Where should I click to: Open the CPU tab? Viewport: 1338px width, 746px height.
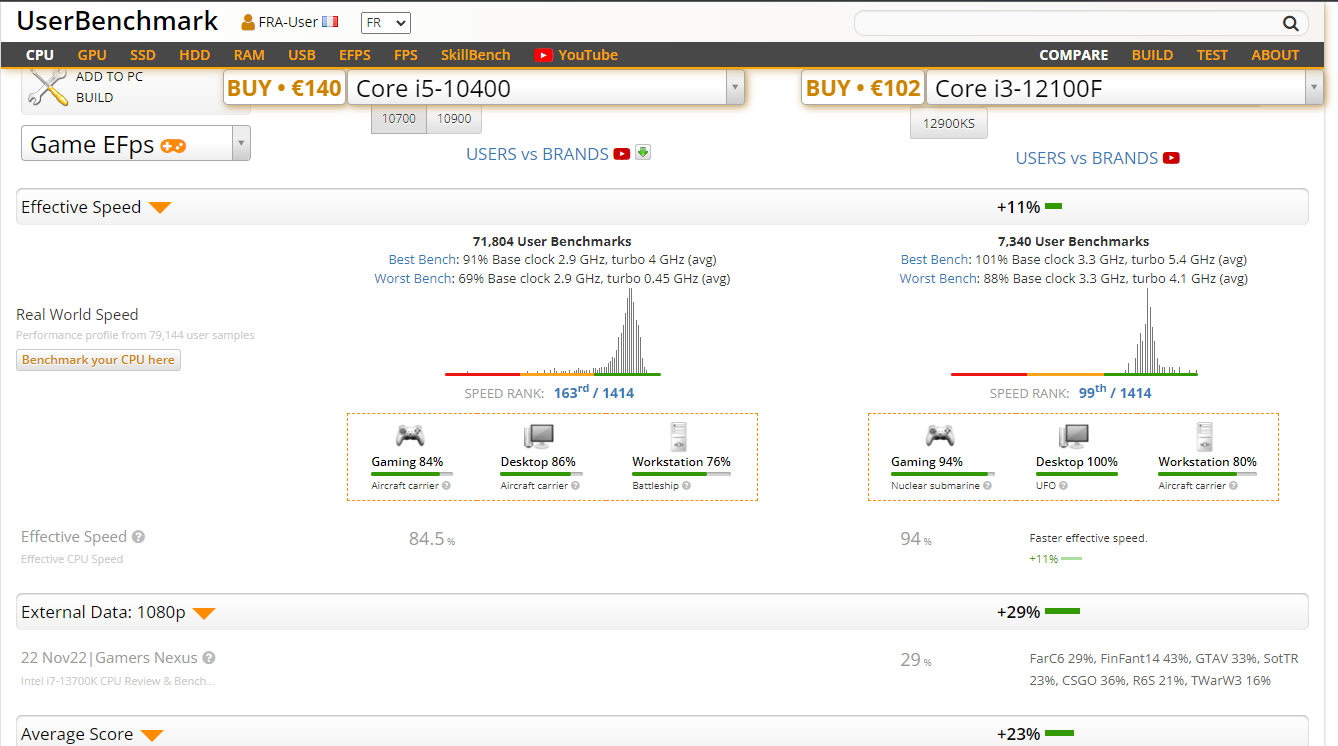pyautogui.click(x=40, y=55)
